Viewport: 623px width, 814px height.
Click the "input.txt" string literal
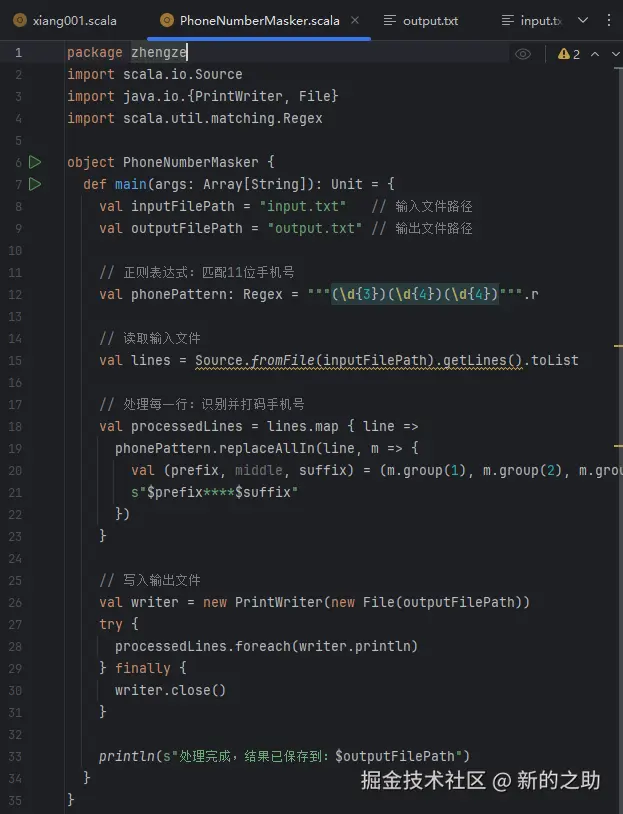pos(302,206)
